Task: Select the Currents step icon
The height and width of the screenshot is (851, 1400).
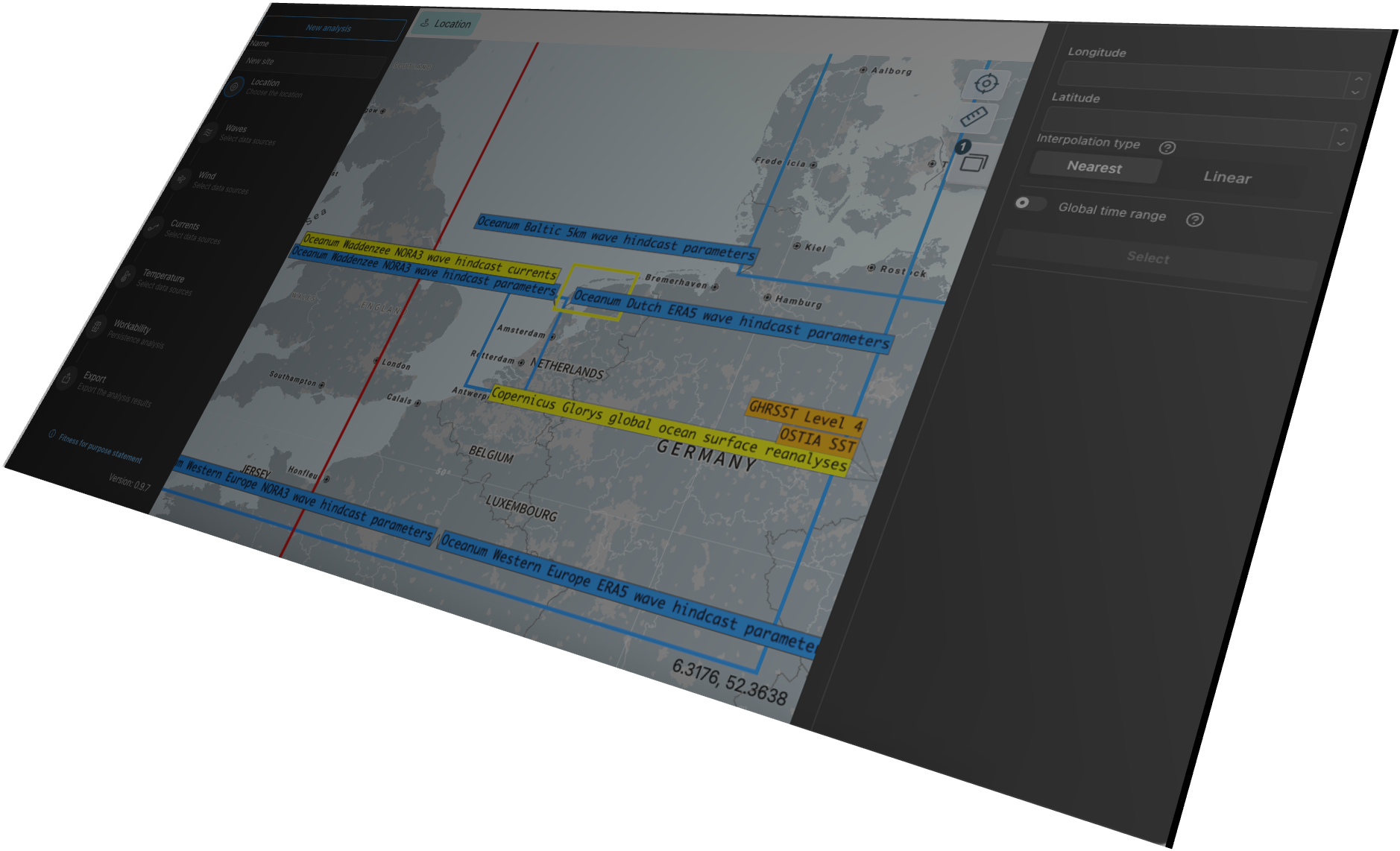Action: (154, 227)
